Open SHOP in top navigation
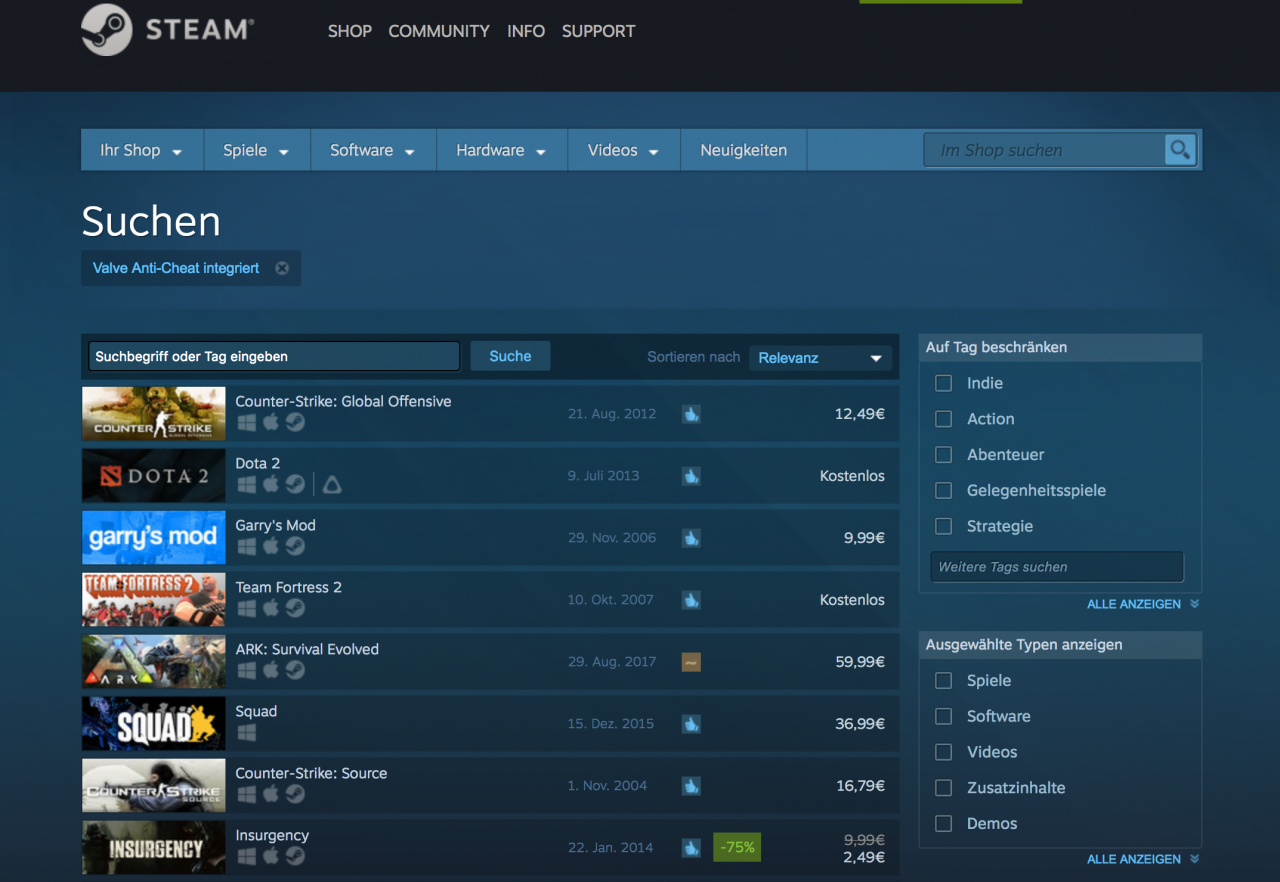This screenshot has width=1280, height=882. 350,31
